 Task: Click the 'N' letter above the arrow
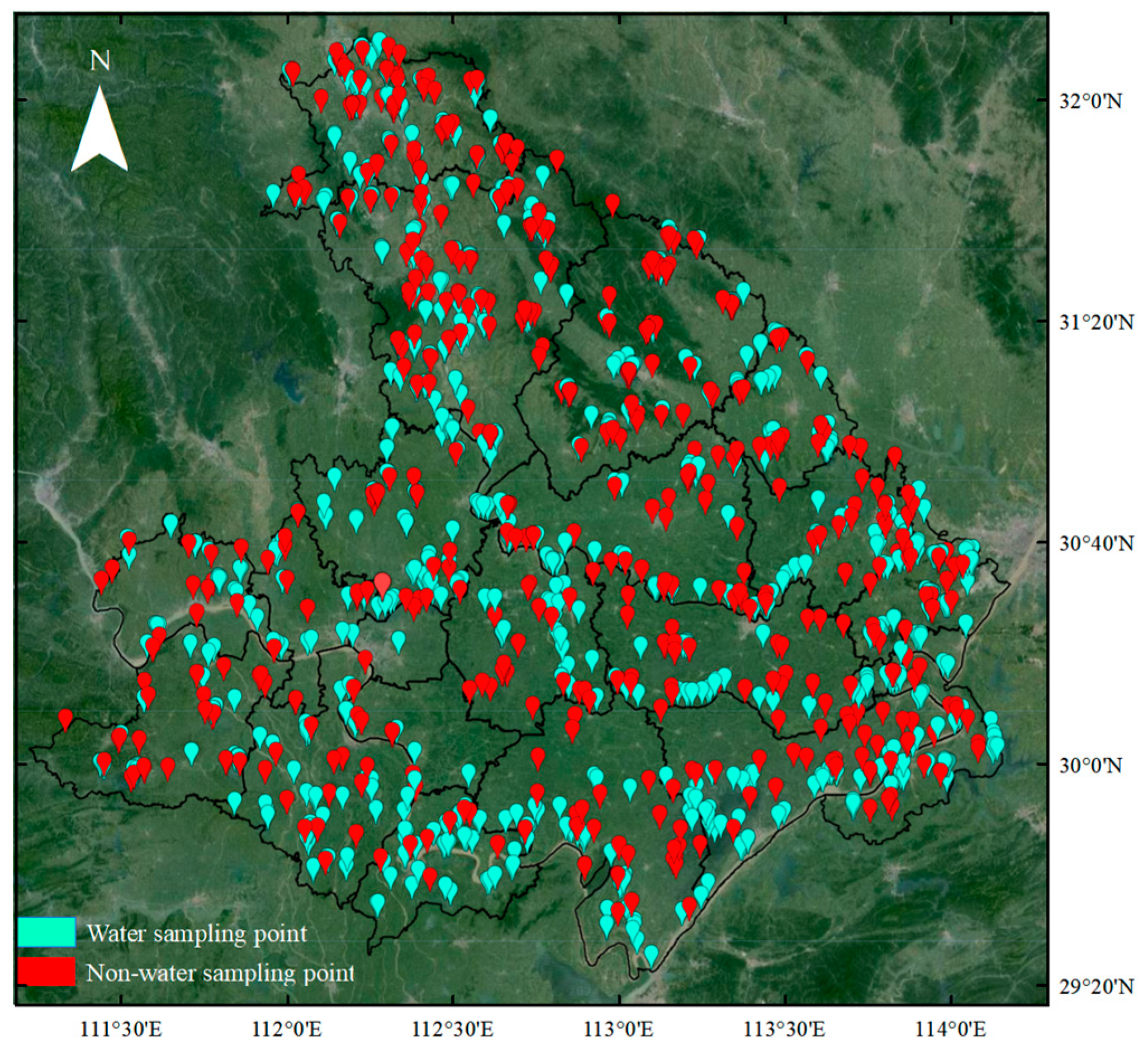[x=100, y=61]
